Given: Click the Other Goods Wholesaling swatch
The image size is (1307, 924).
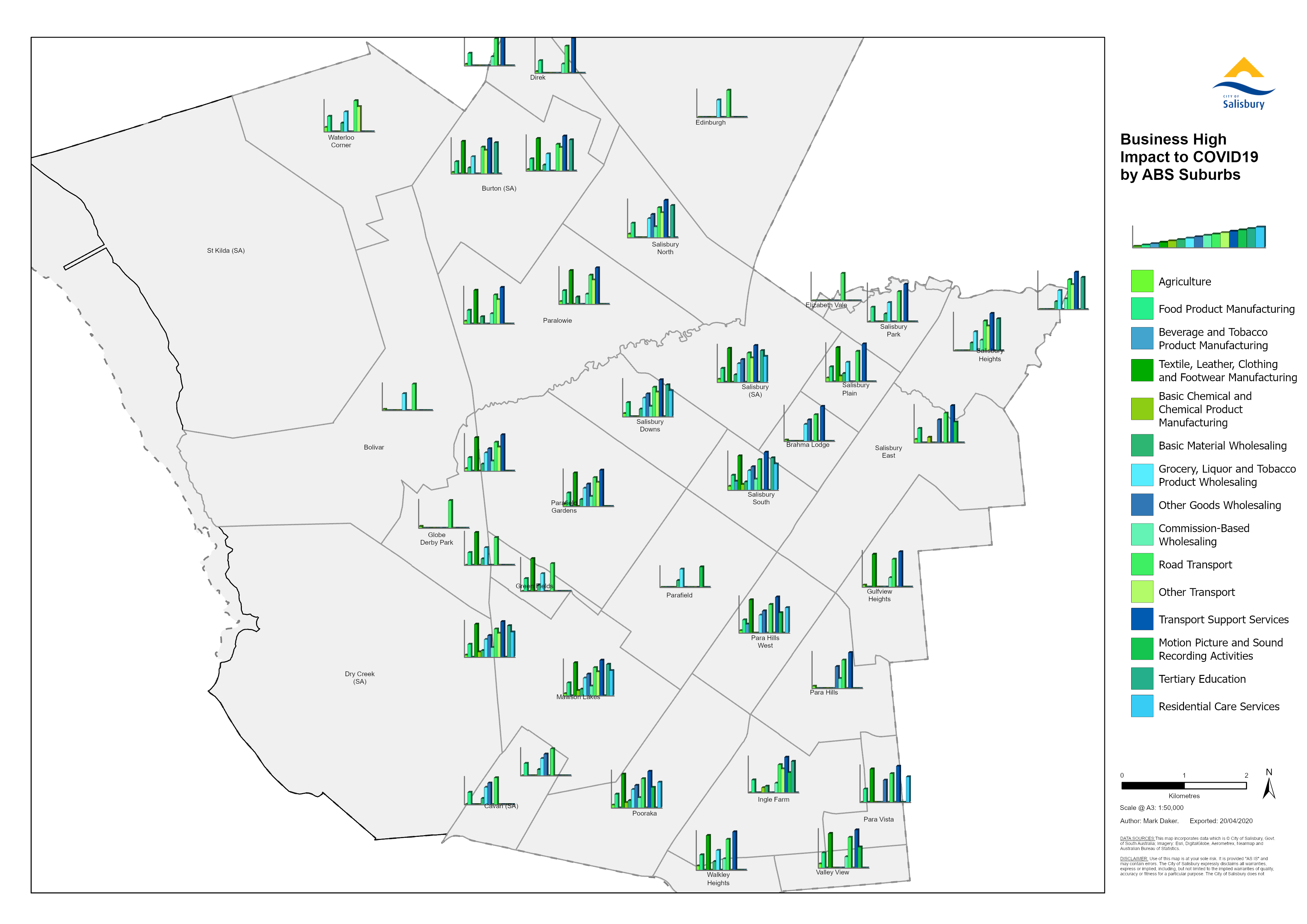Looking at the screenshot, I should (1142, 505).
